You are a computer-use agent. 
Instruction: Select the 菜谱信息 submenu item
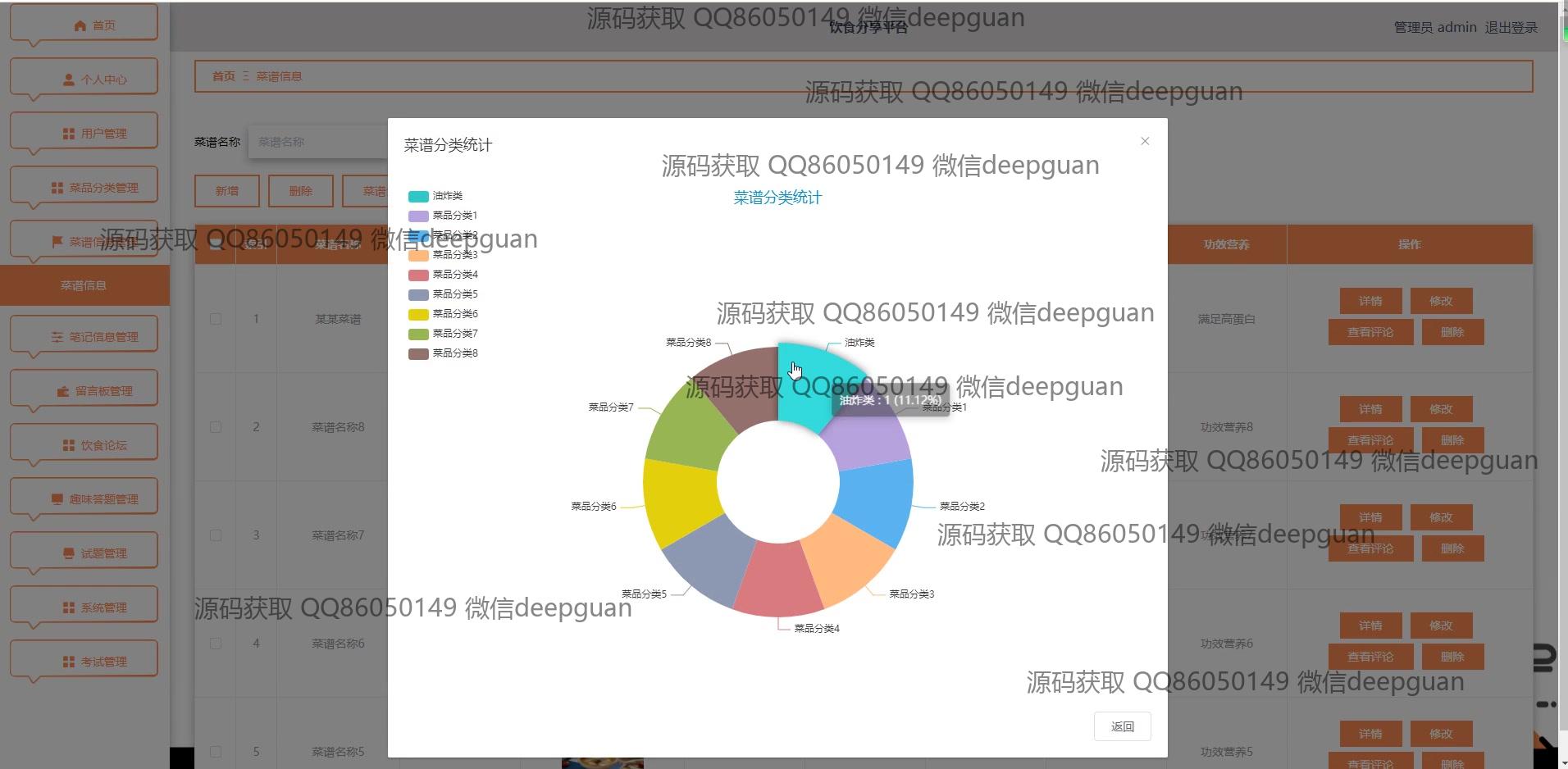(x=84, y=285)
